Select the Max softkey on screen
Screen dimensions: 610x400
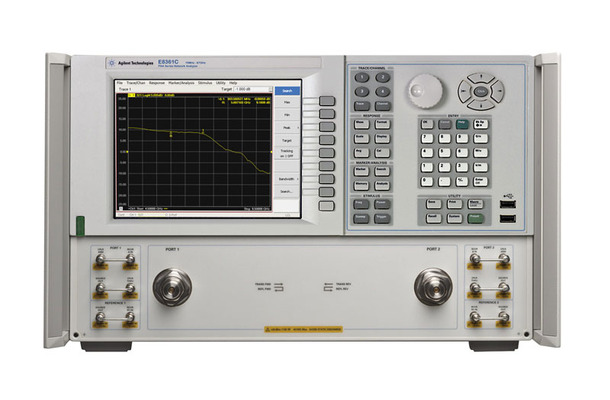click(287, 102)
